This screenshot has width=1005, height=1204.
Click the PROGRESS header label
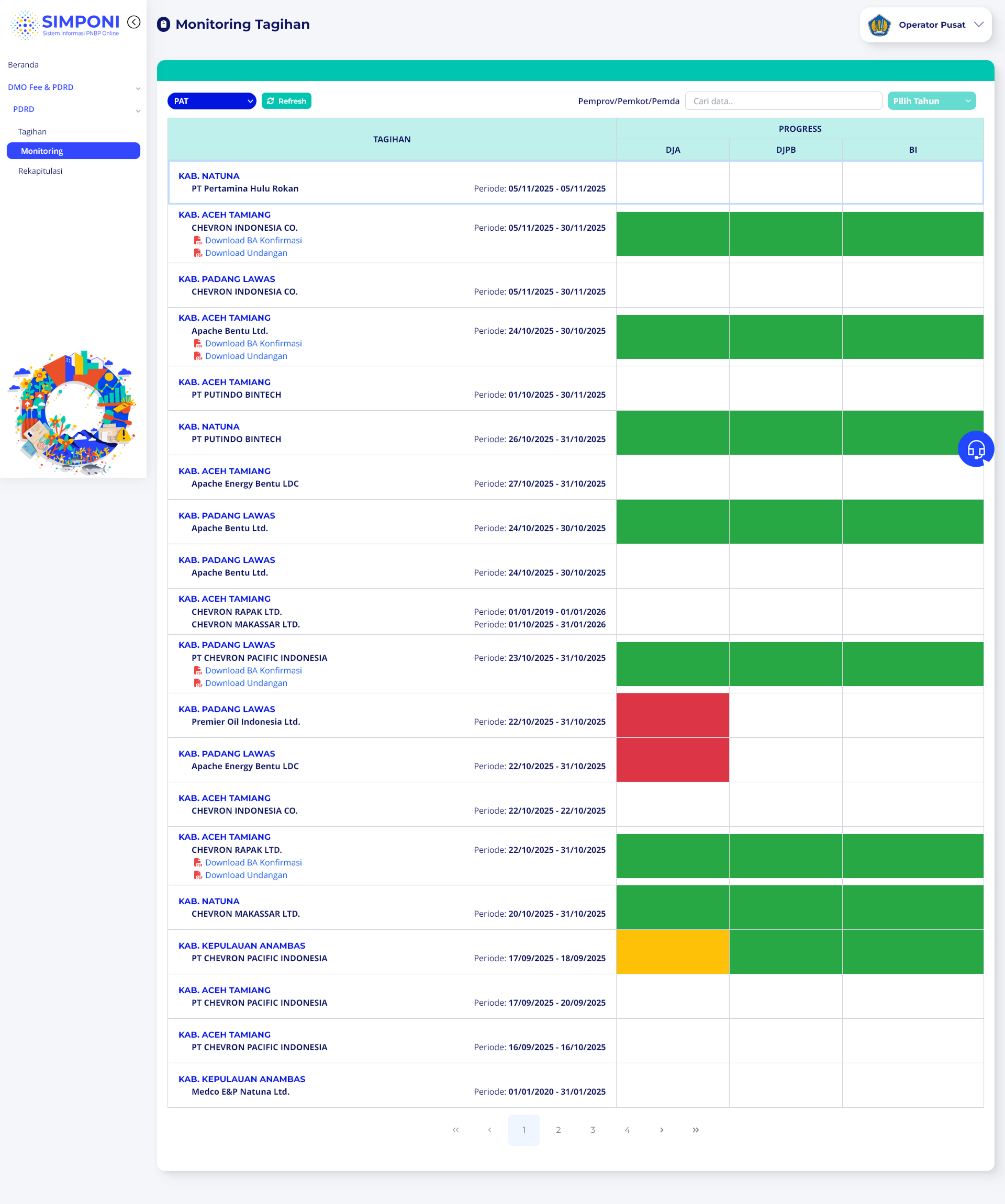click(800, 129)
